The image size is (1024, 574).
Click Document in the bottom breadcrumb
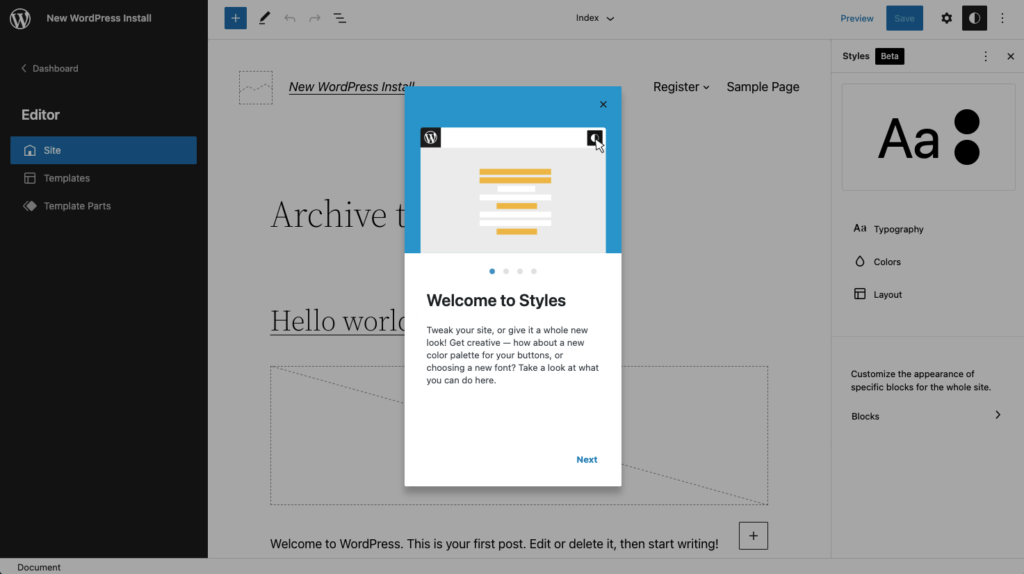39,567
